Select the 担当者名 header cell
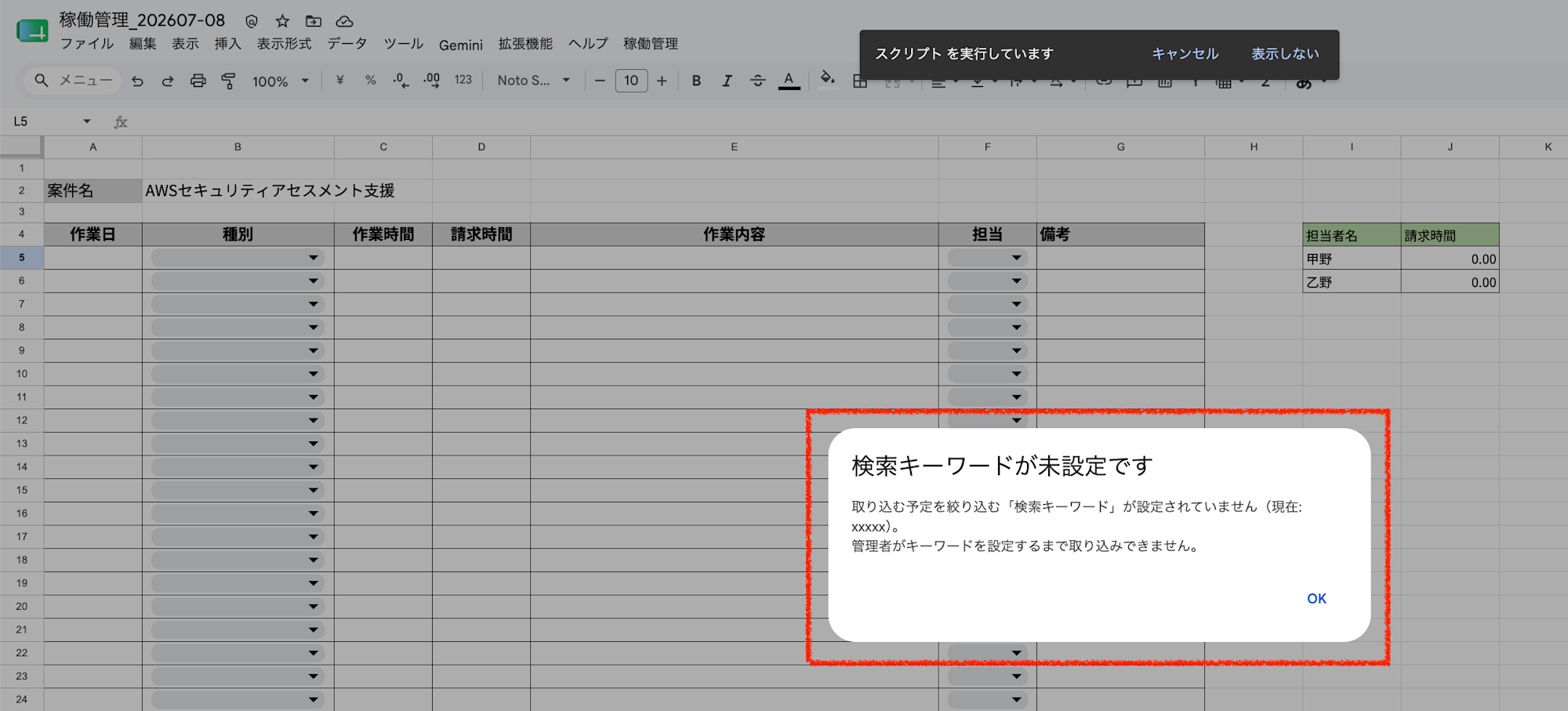 (x=1352, y=235)
